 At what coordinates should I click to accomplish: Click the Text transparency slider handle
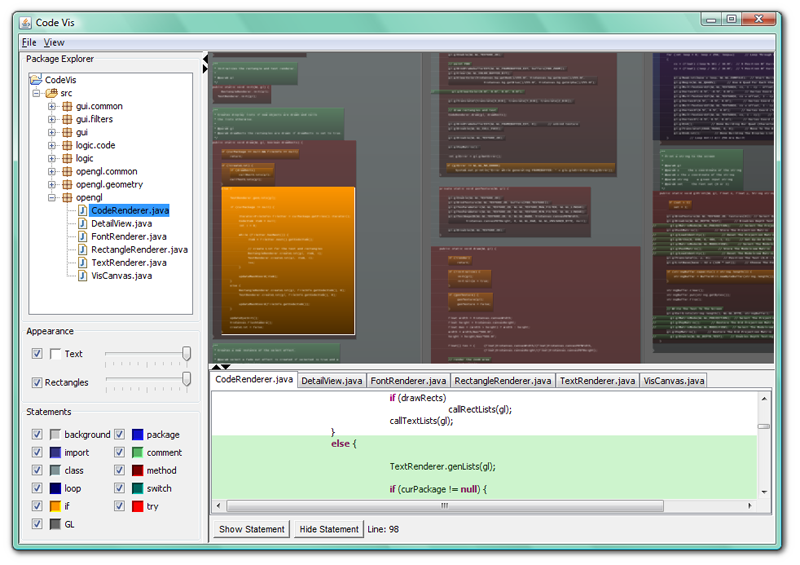187,354
